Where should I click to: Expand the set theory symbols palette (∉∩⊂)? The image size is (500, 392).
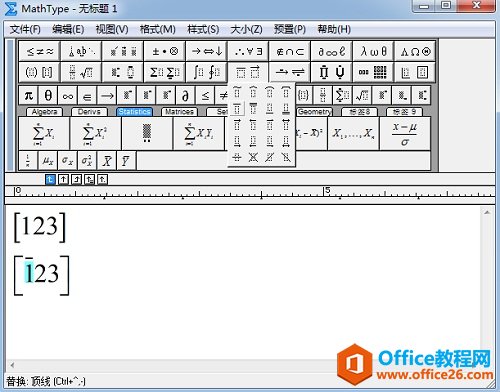[x=290, y=51]
